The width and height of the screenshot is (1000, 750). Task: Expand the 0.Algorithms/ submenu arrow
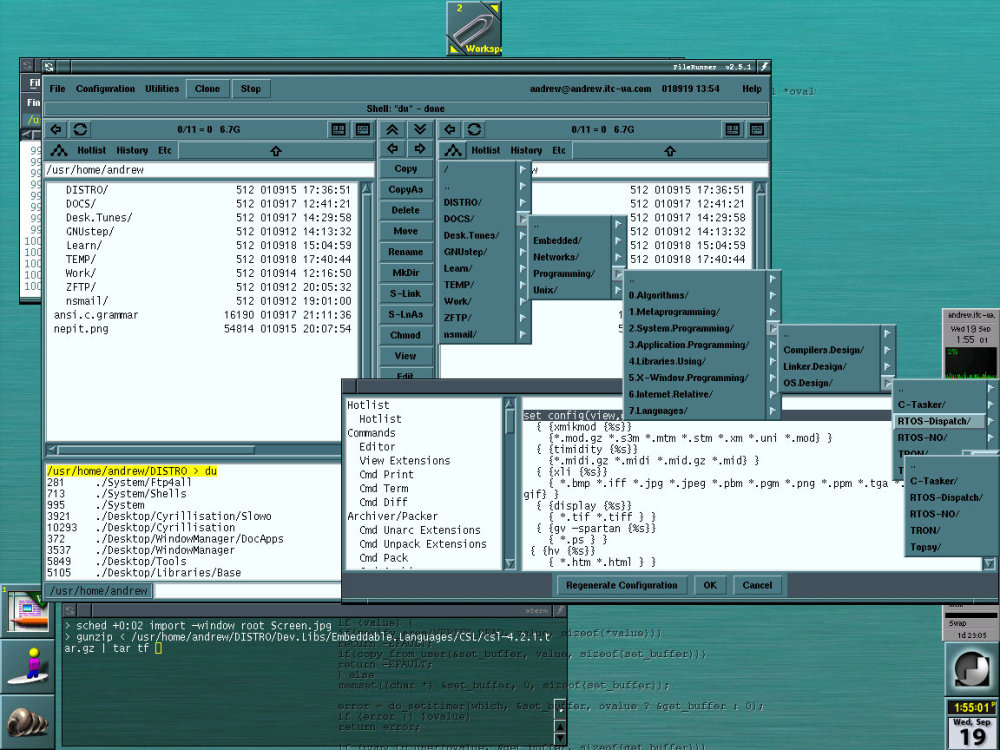tap(772, 295)
